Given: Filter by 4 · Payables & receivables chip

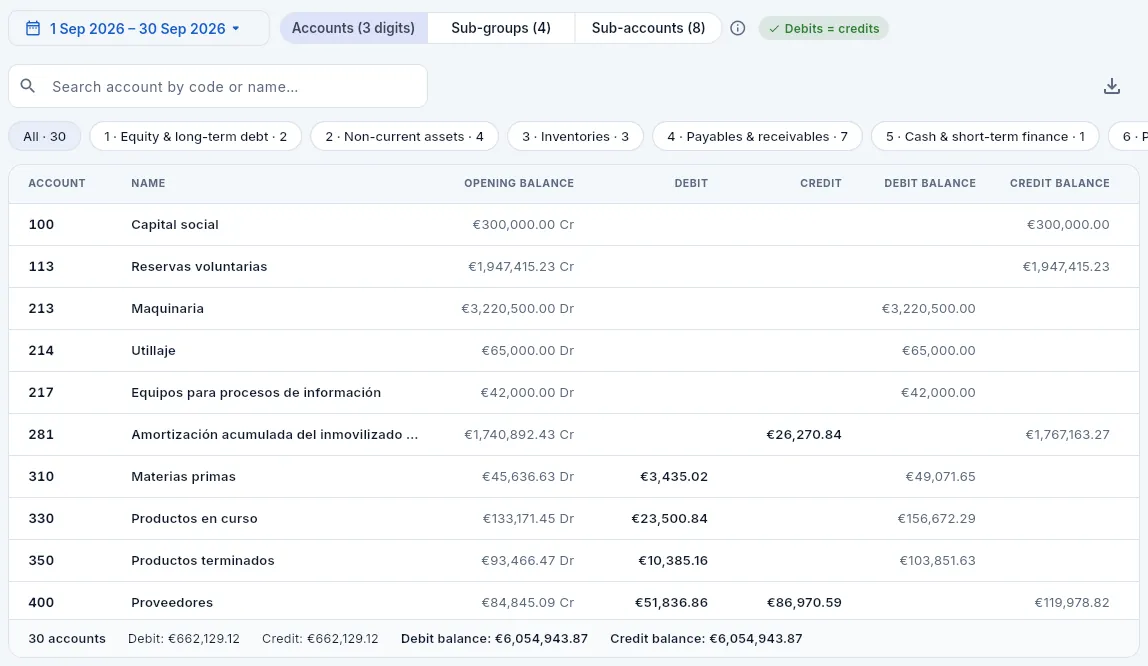Looking at the screenshot, I should click(x=757, y=136).
